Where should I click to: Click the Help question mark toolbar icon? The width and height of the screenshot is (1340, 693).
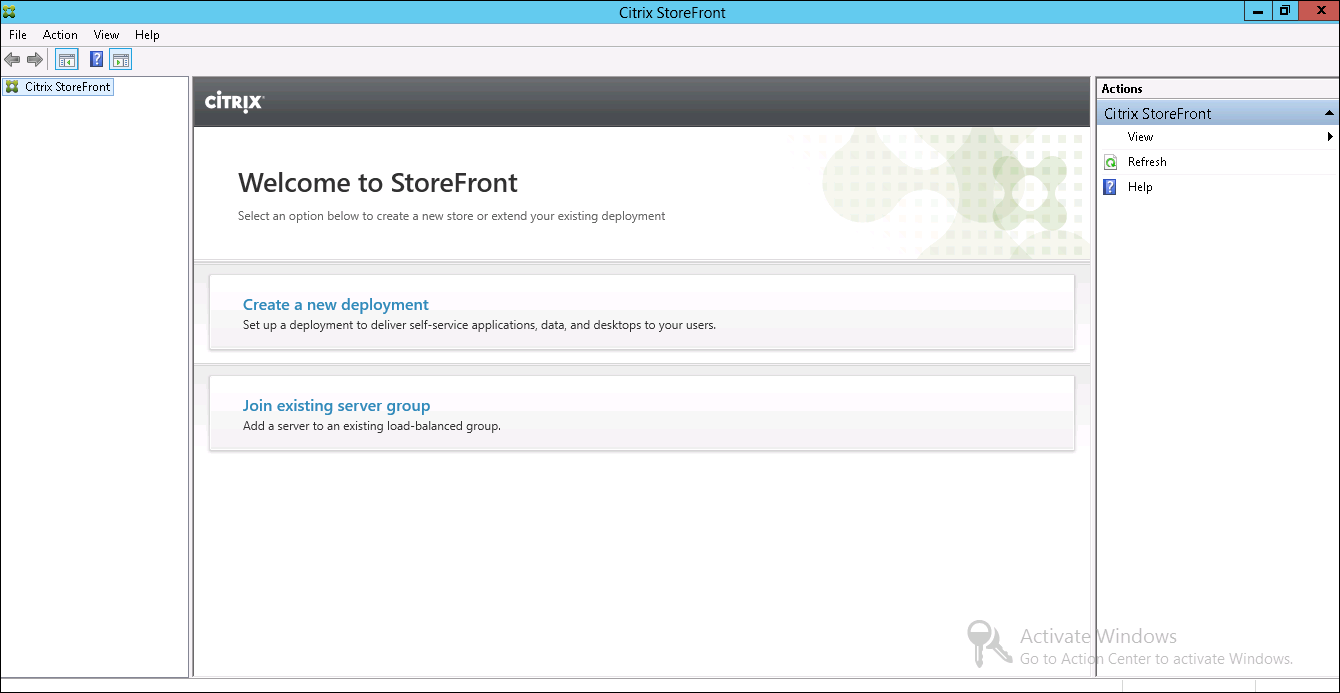[x=95, y=59]
